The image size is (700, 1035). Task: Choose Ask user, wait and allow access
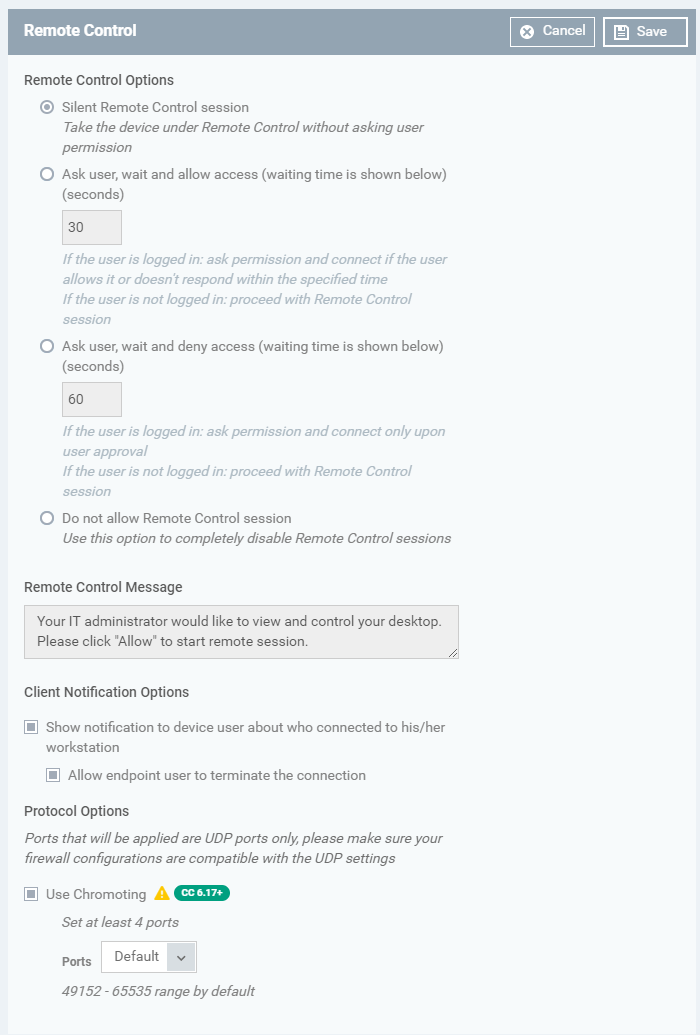click(x=47, y=174)
